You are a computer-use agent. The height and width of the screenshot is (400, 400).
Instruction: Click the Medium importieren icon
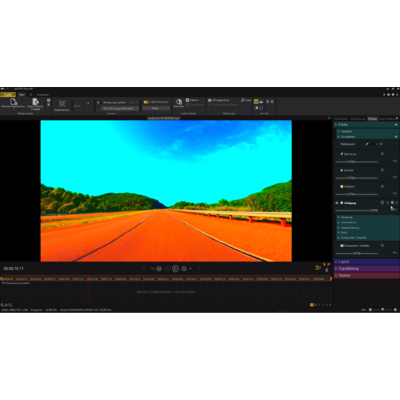pyautogui.click(x=13, y=102)
